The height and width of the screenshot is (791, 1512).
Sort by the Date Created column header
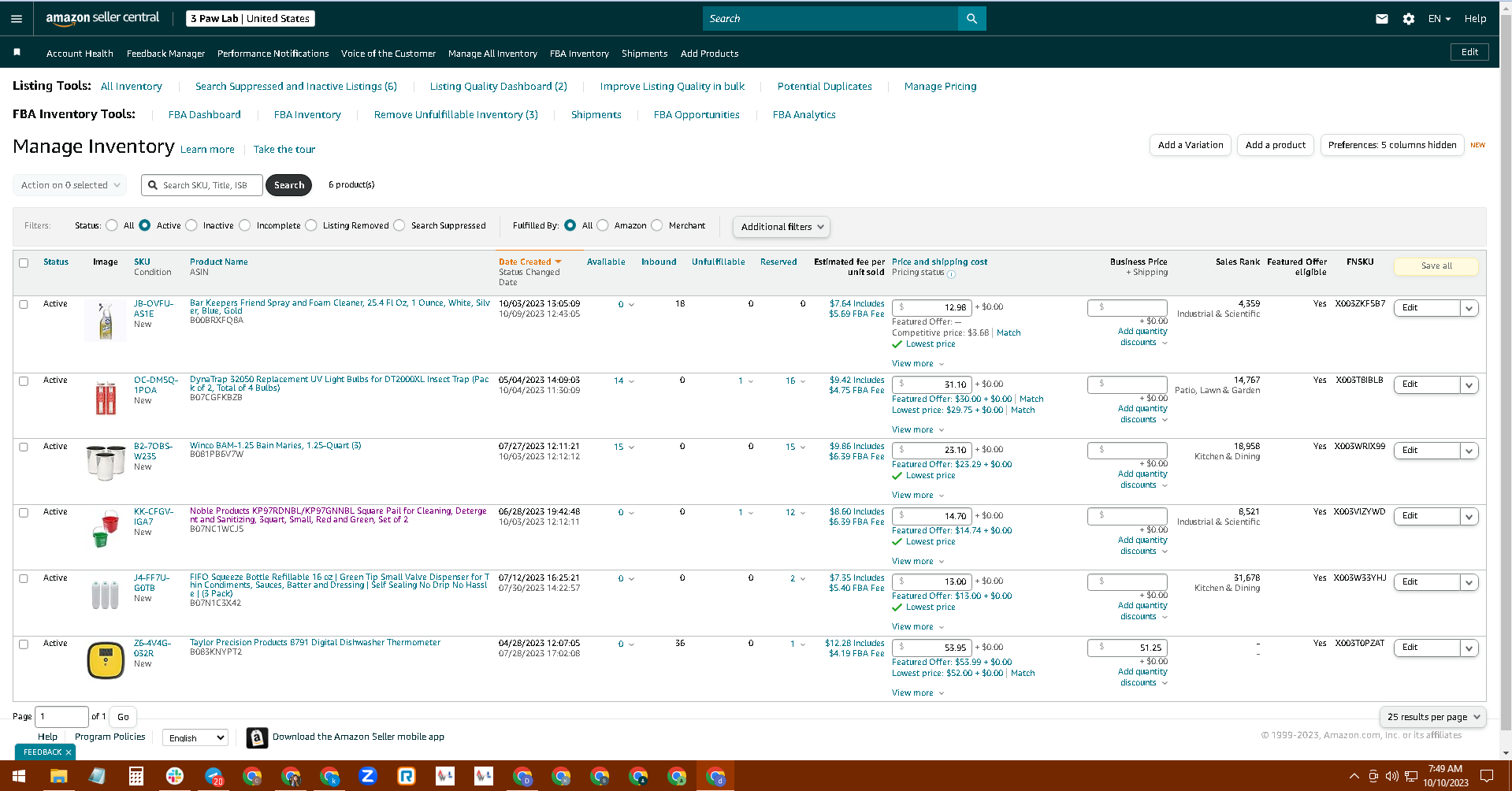click(529, 262)
